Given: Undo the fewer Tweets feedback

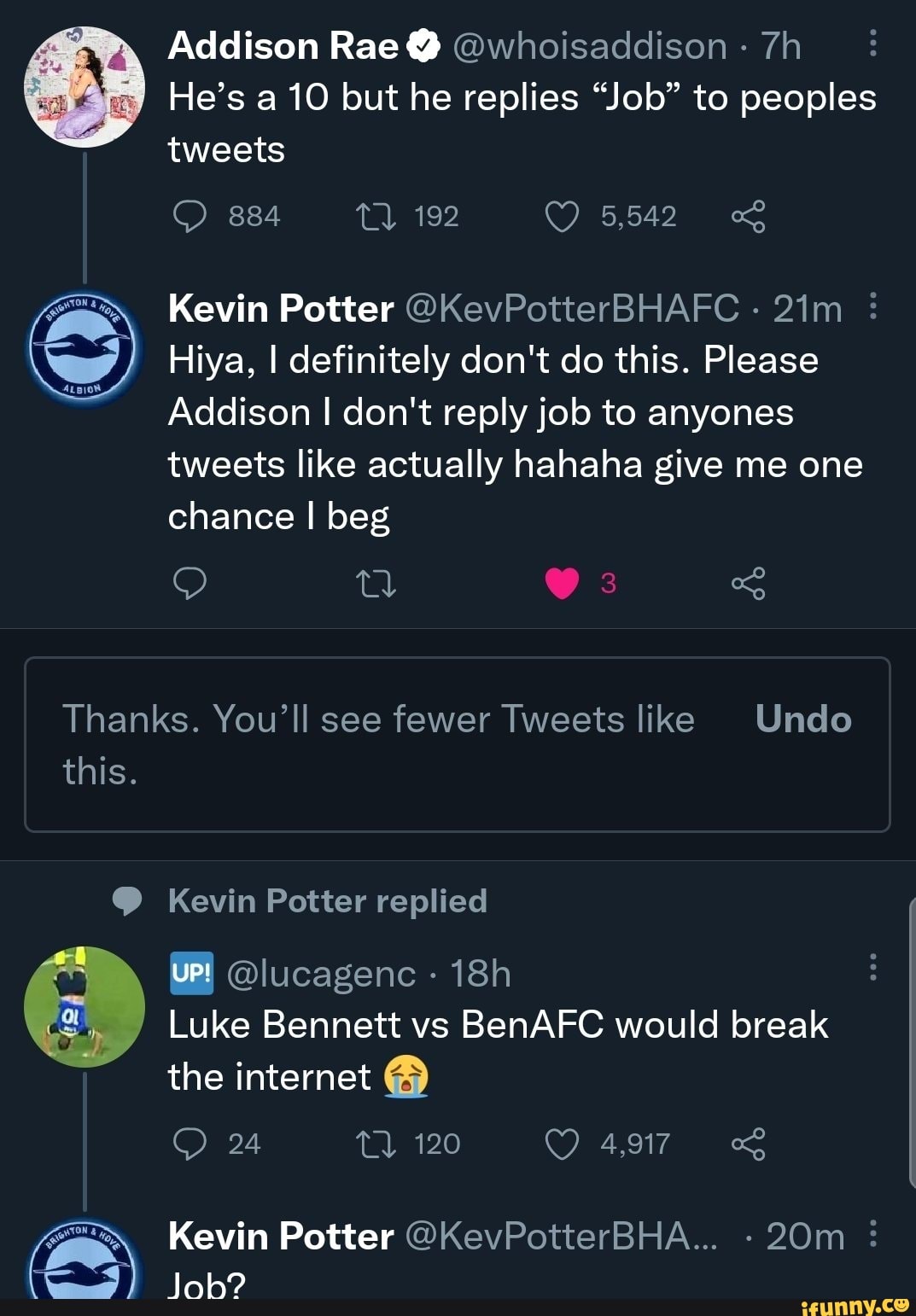Looking at the screenshot, I should click(803, 719).
